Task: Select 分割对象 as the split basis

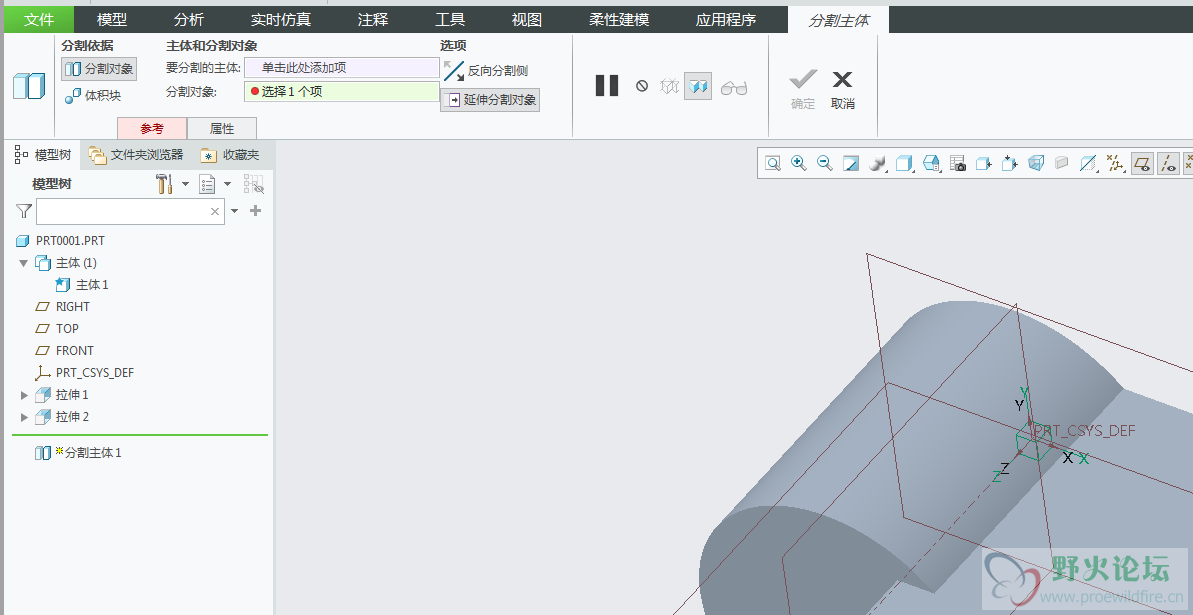Action: (x=99, y=69)
